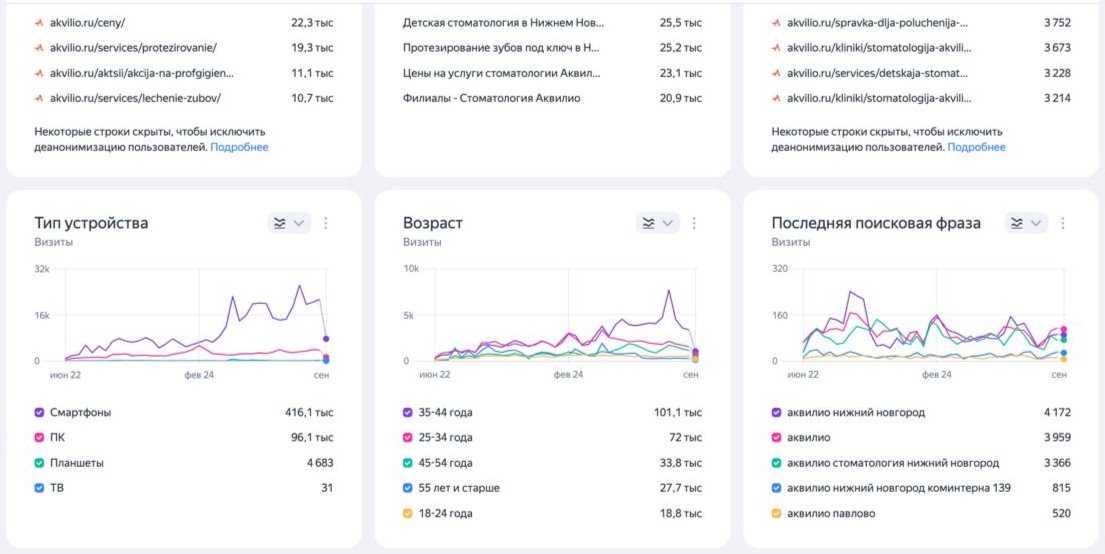Open three-dot menu for Последняя поисковая фраза widget
This screenshot has width=1105, height=554.
[1062, 223]
